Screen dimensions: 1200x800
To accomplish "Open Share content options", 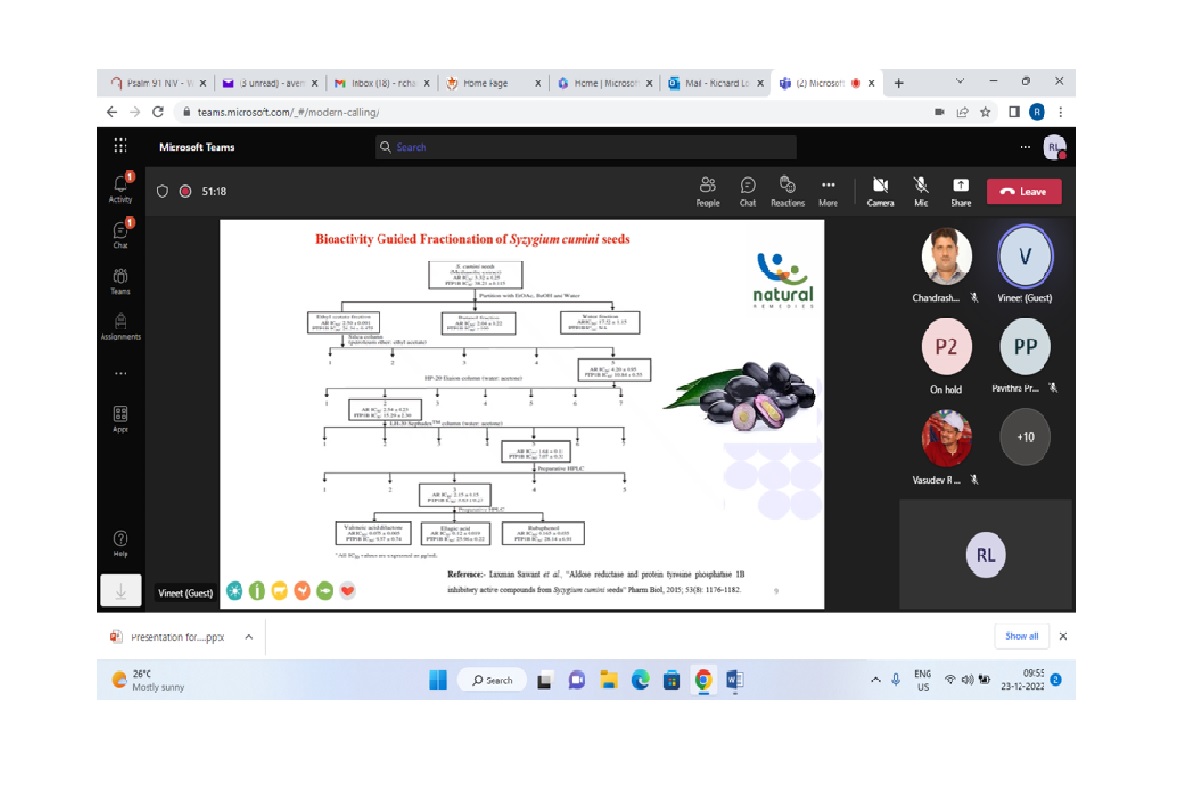I will 960,191.
